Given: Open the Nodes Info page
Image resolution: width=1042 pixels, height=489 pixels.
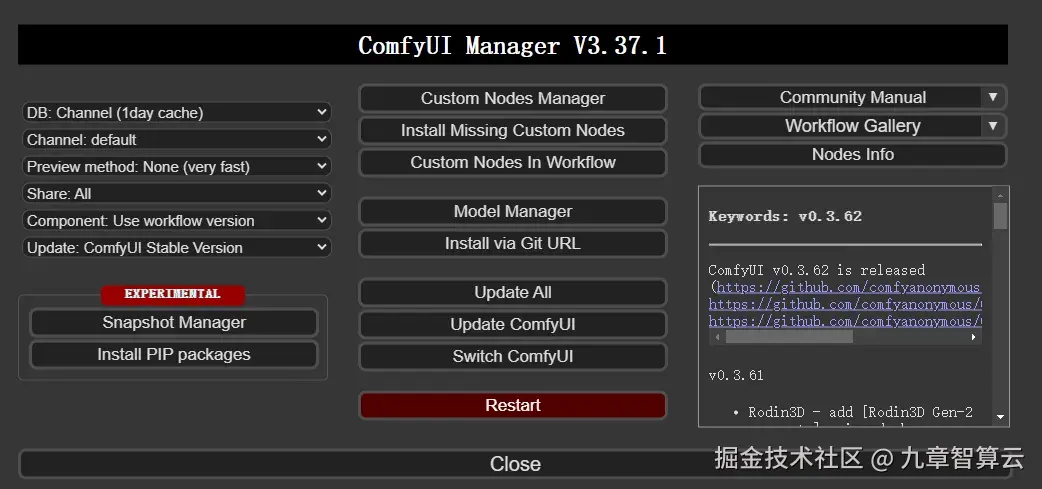Looking at the screenshot, I should (x=853, y=154).
